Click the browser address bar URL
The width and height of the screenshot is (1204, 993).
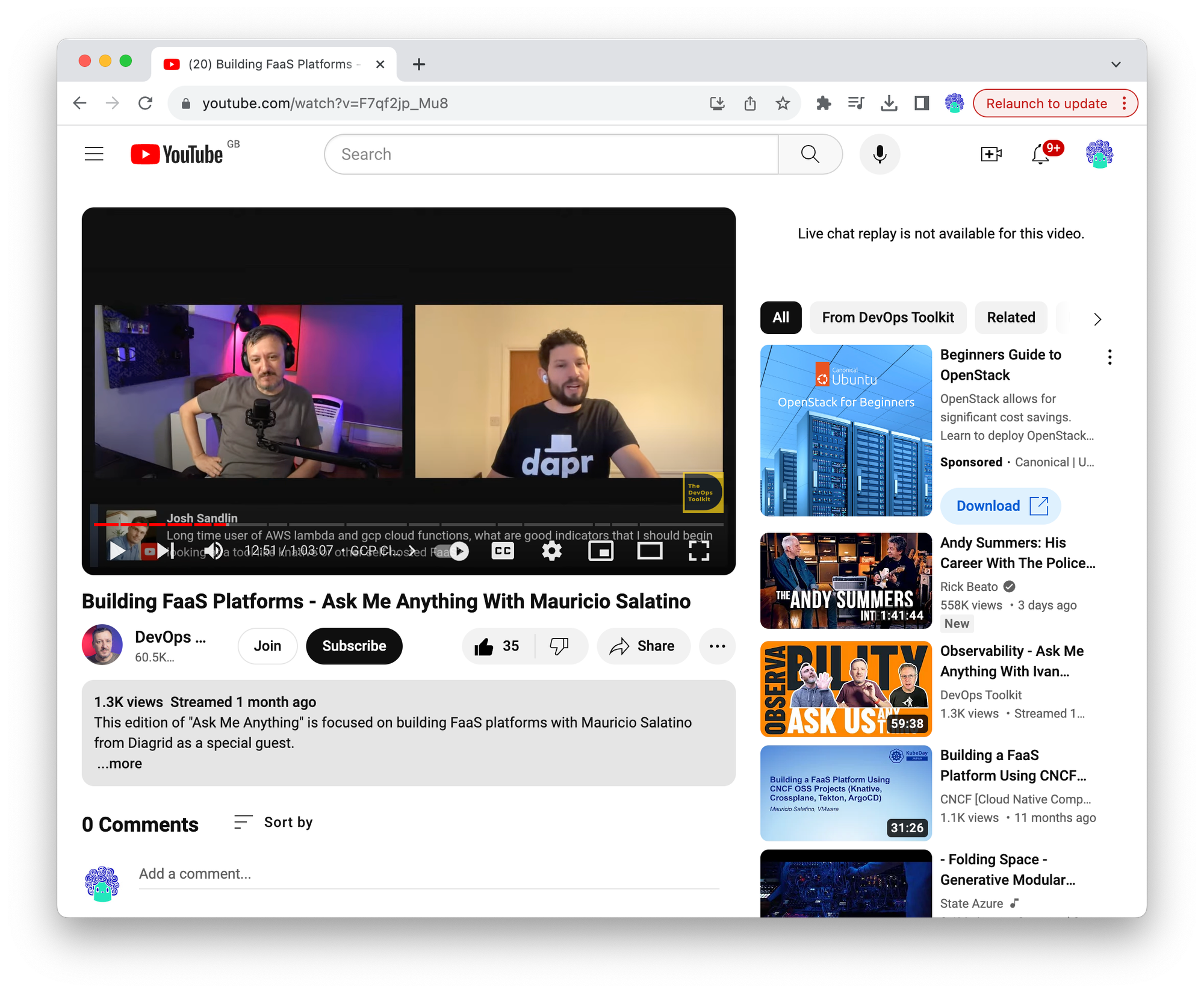pos(325,104)
